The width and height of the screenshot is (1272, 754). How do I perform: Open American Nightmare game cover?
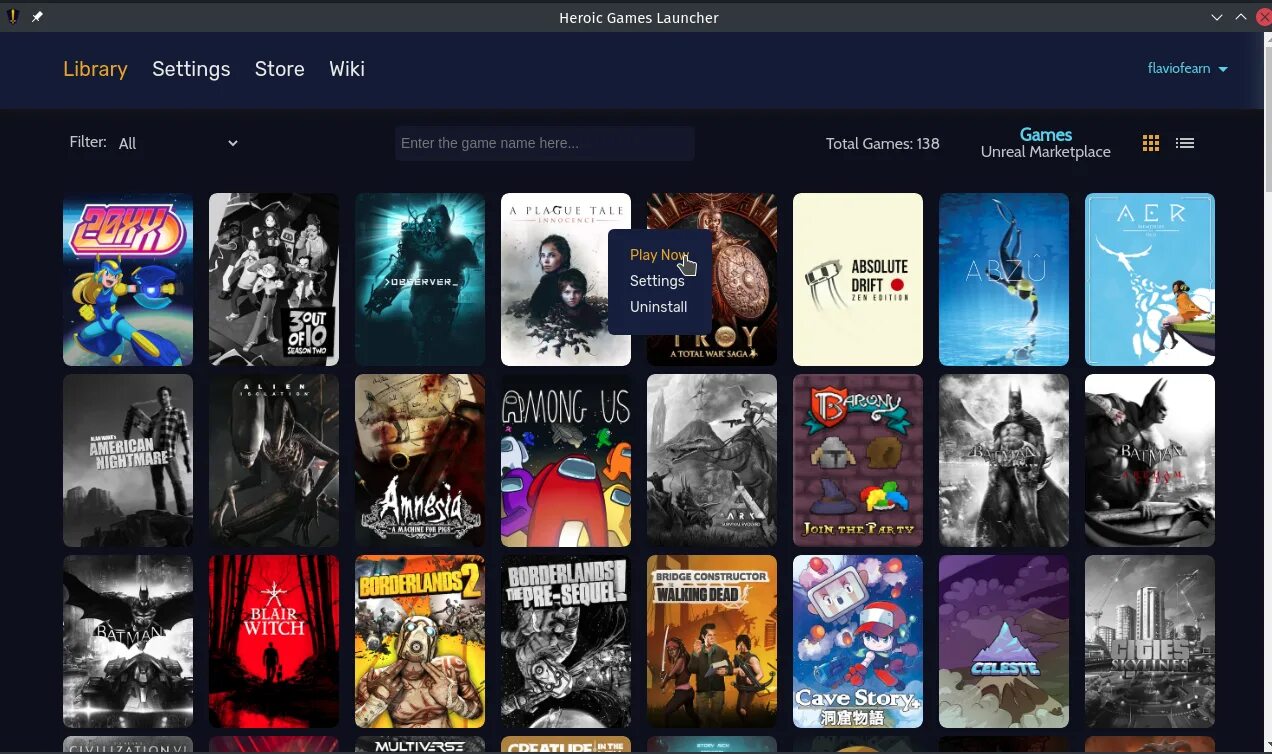128,460
